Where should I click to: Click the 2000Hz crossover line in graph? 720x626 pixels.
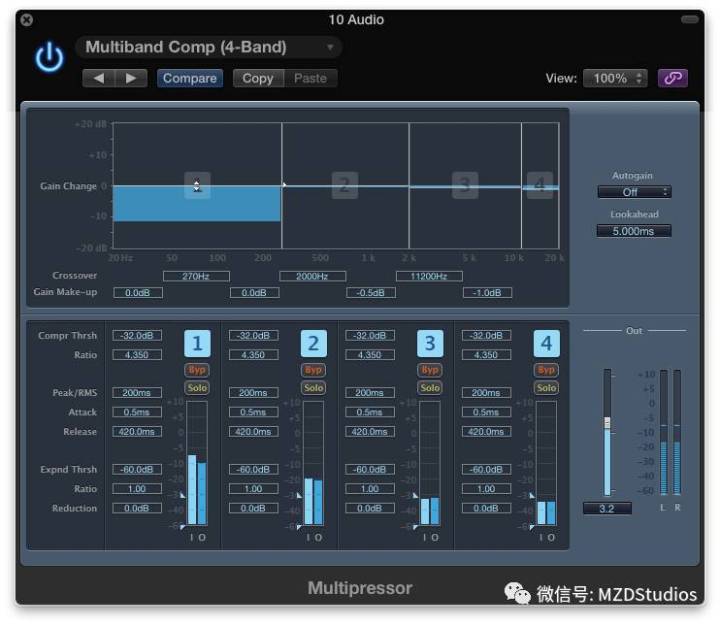pyautogui.click(x=409, y=186)
